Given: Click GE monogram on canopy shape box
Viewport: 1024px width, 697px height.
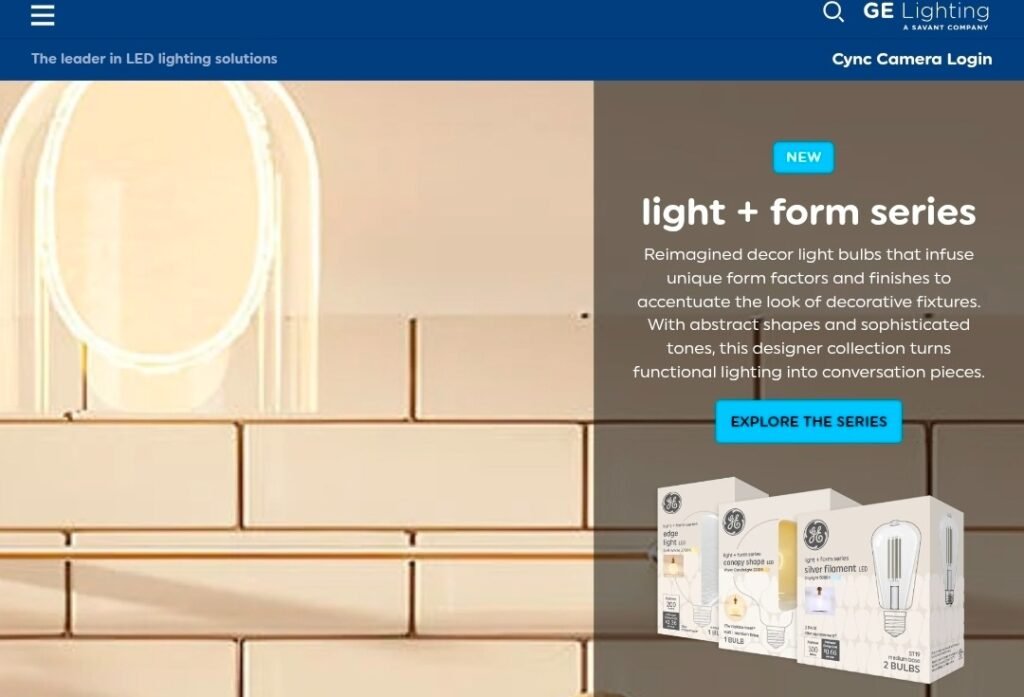Looking at the screenshot, I should [734, 521].
